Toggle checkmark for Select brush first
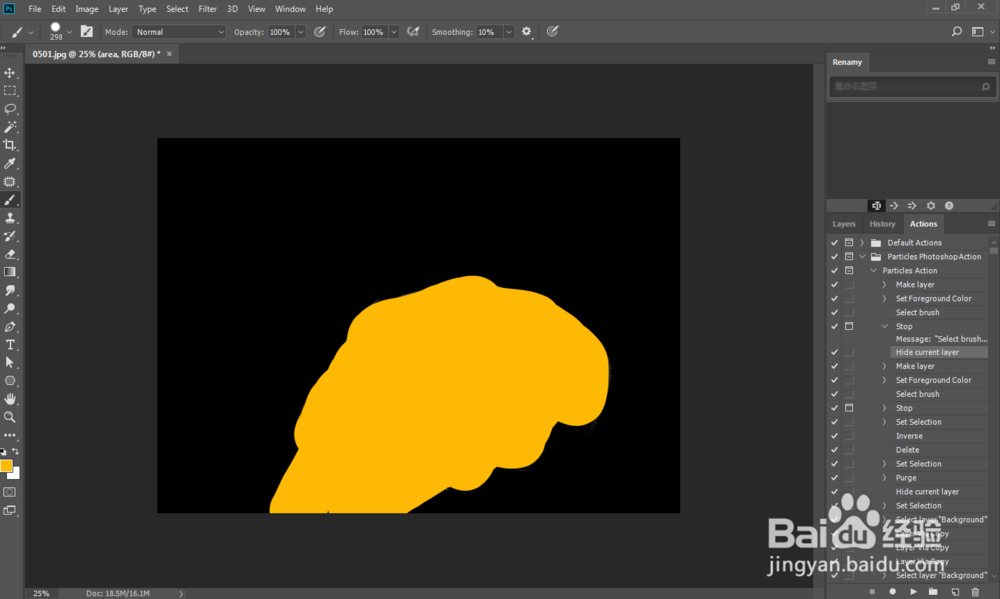Screen dimensions: 1000x599 pyautogui.click(x=834, y=313)
